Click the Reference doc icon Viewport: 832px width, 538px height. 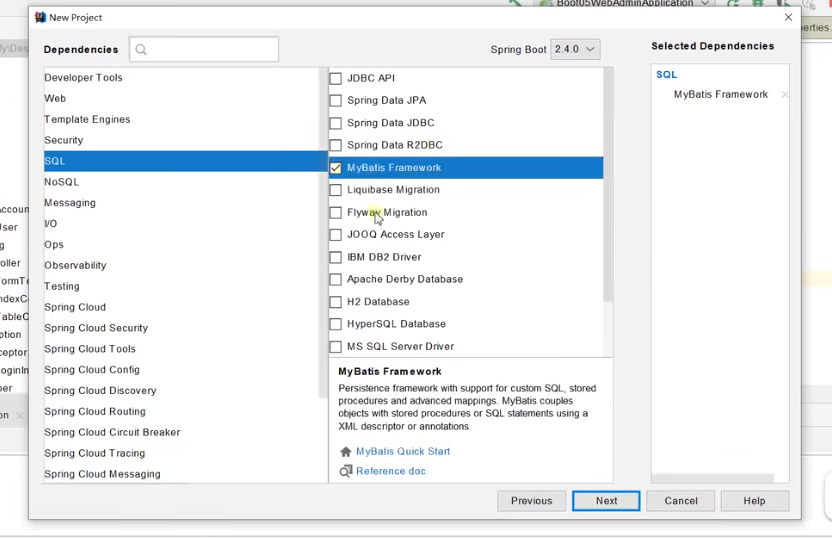346,471
